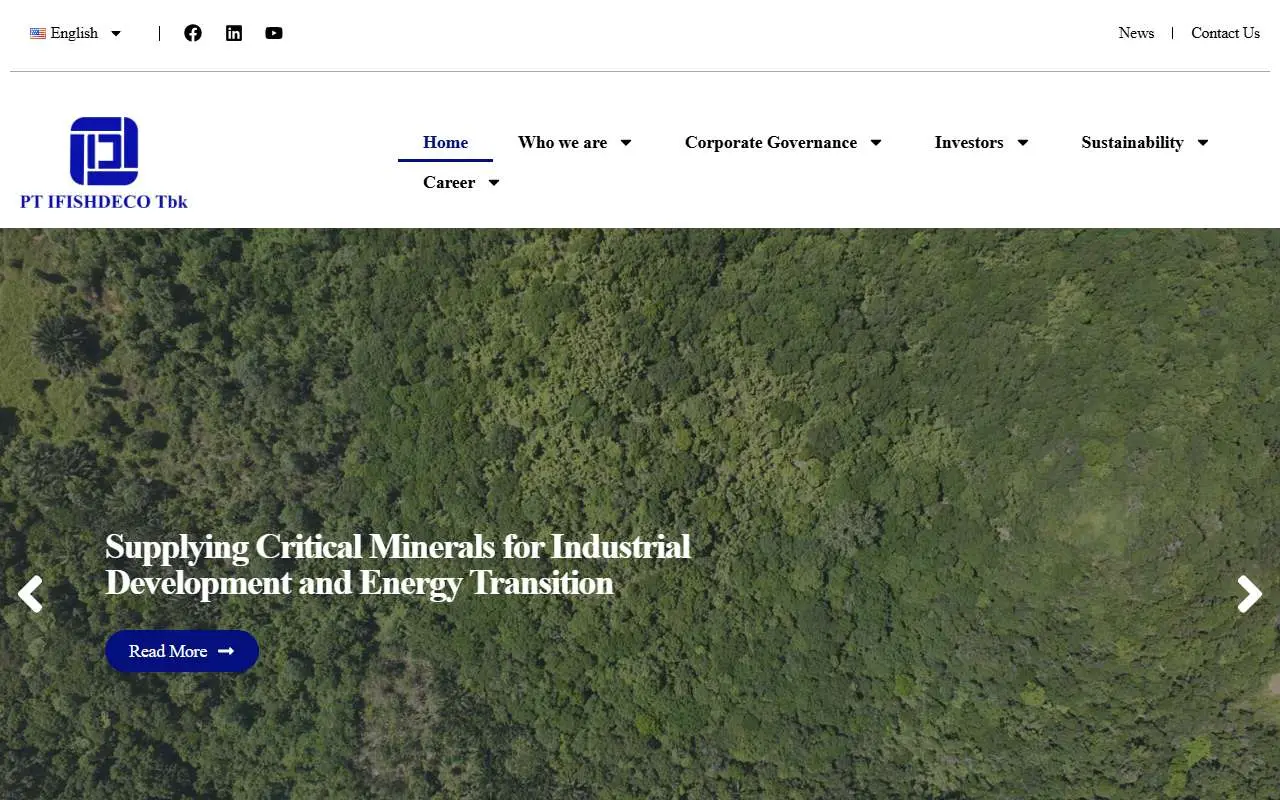Click the Read More button
This screenshot has height=800, width=1280.
click(182, 651)
